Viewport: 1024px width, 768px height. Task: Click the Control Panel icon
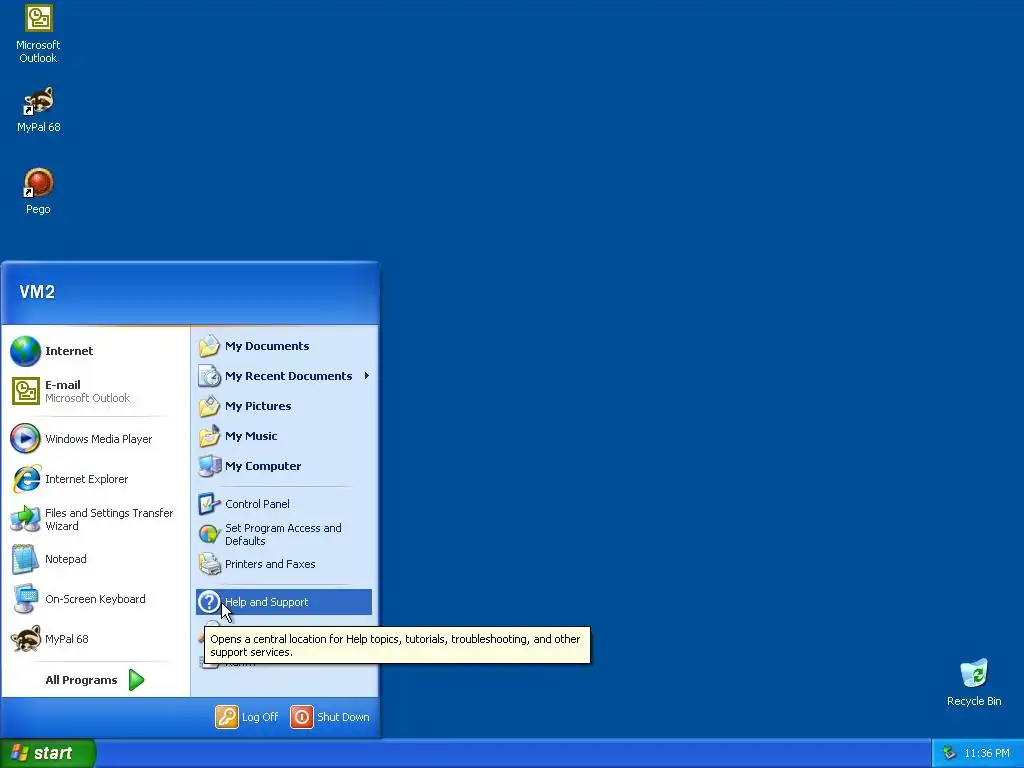tap(210, 504)
